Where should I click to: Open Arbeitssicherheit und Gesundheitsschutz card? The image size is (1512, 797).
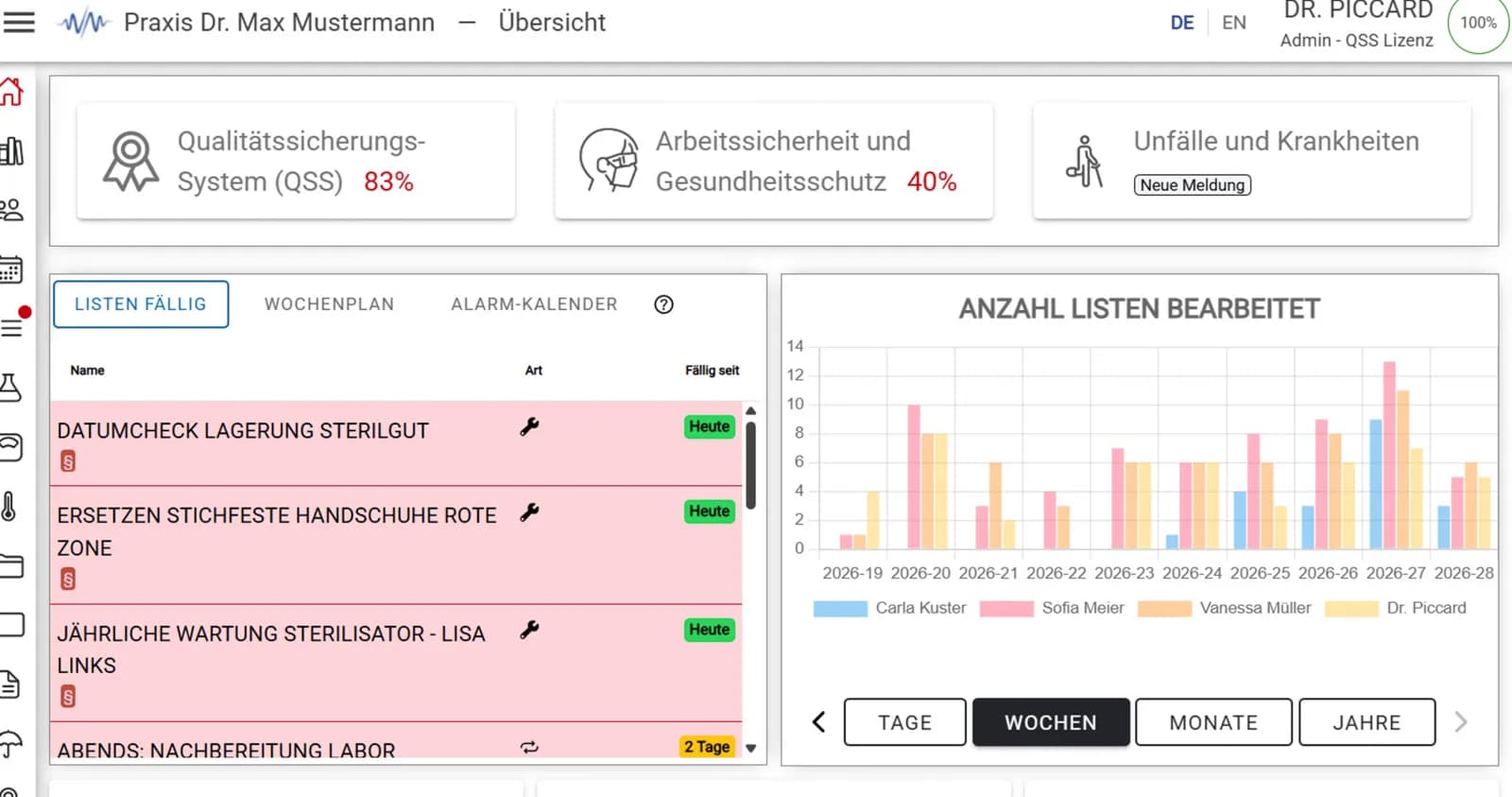[x=774, y=162]
